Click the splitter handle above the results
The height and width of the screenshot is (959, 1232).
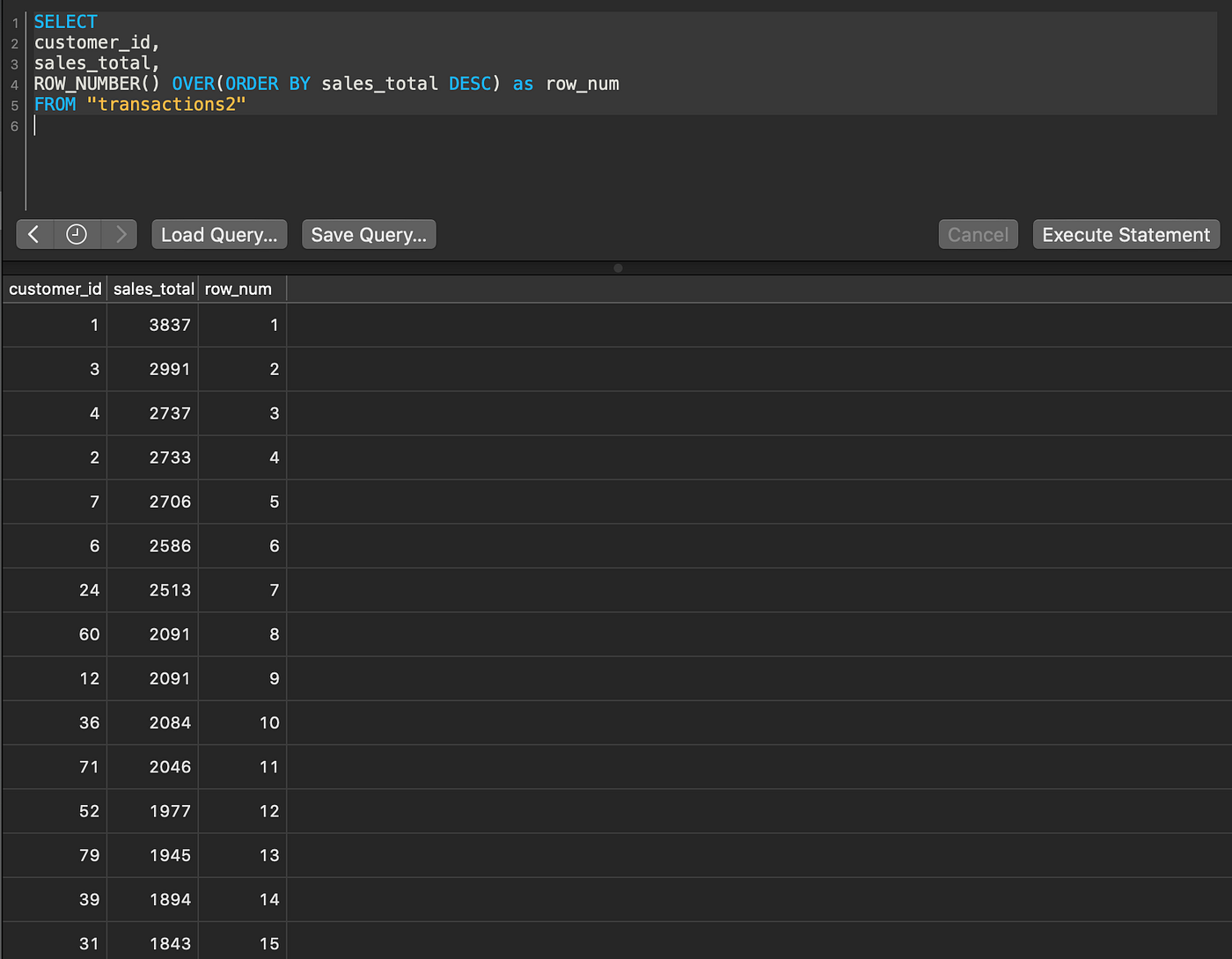[x=619, y=267]
